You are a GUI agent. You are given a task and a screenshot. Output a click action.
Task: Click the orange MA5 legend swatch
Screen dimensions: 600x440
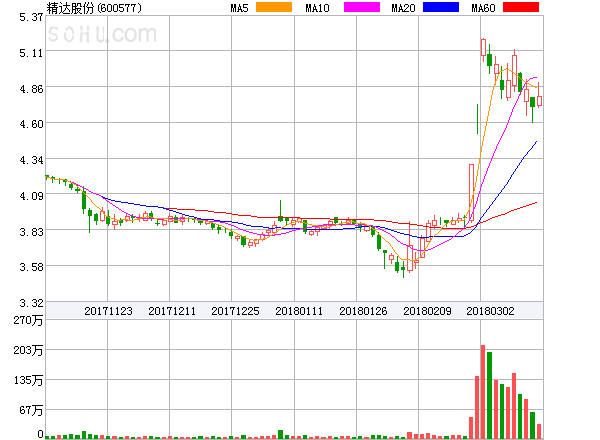tap(273, 7)
